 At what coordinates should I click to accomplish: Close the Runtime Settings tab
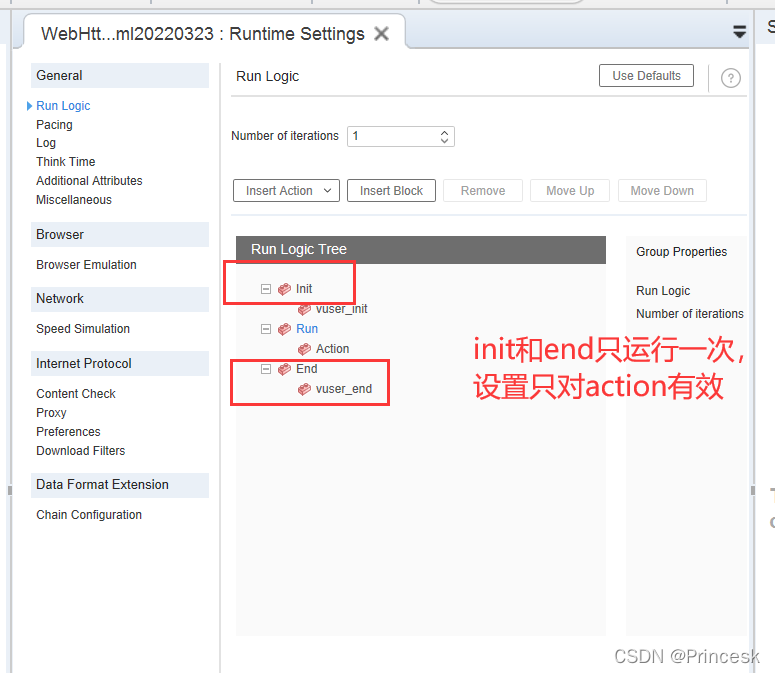[381, 34]
